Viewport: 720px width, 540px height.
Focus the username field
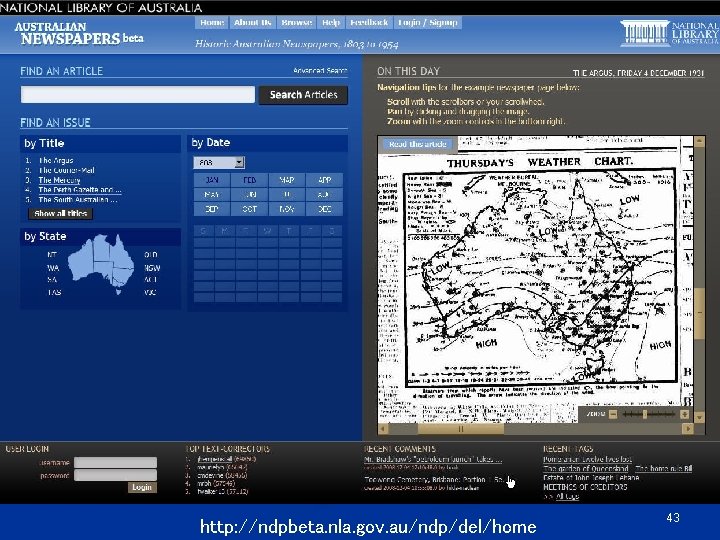pyautogui.click(x=115, y=462)
